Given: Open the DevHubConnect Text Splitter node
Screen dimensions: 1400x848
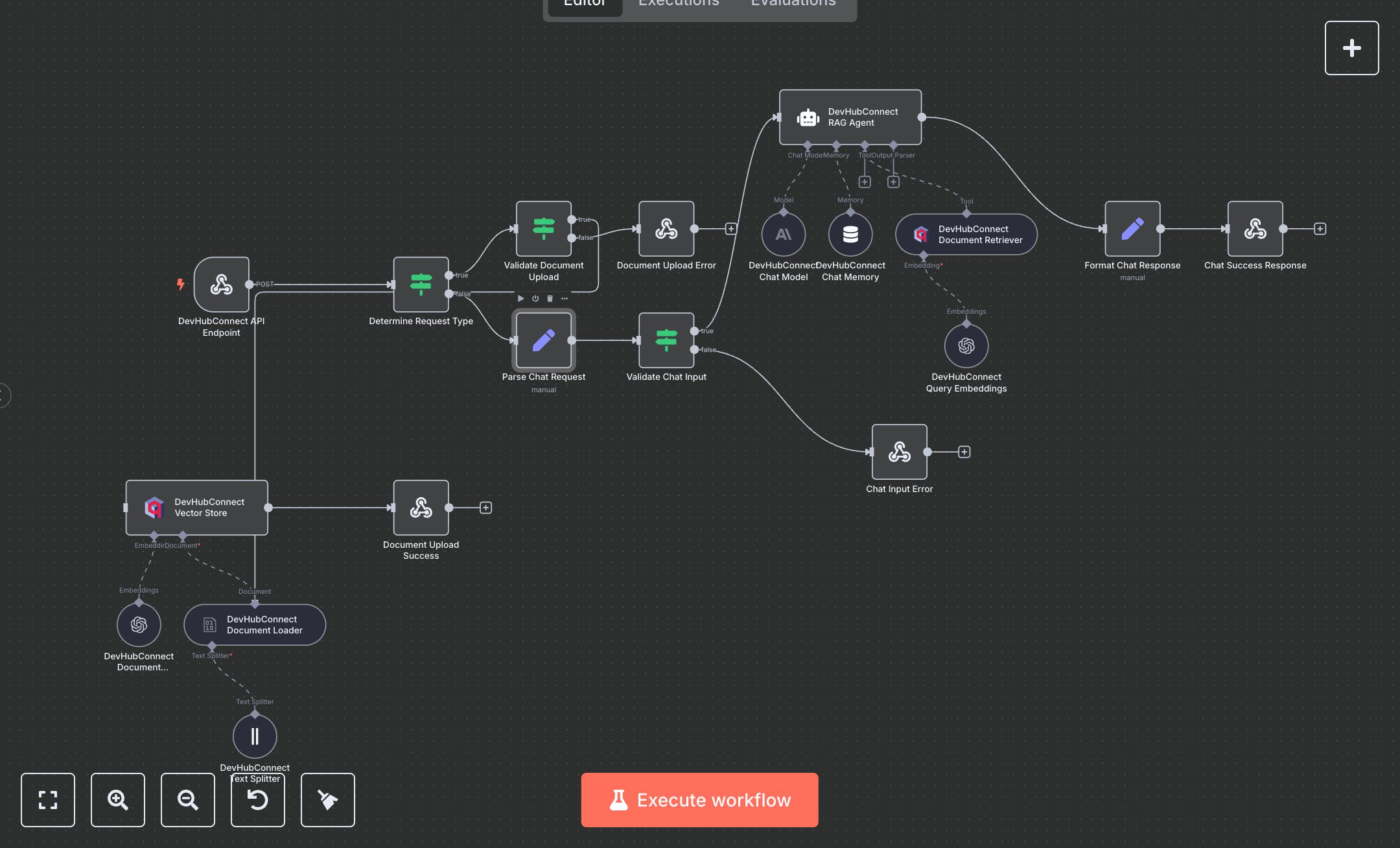Looking at the screenshot, I should (x=255, y=736).
